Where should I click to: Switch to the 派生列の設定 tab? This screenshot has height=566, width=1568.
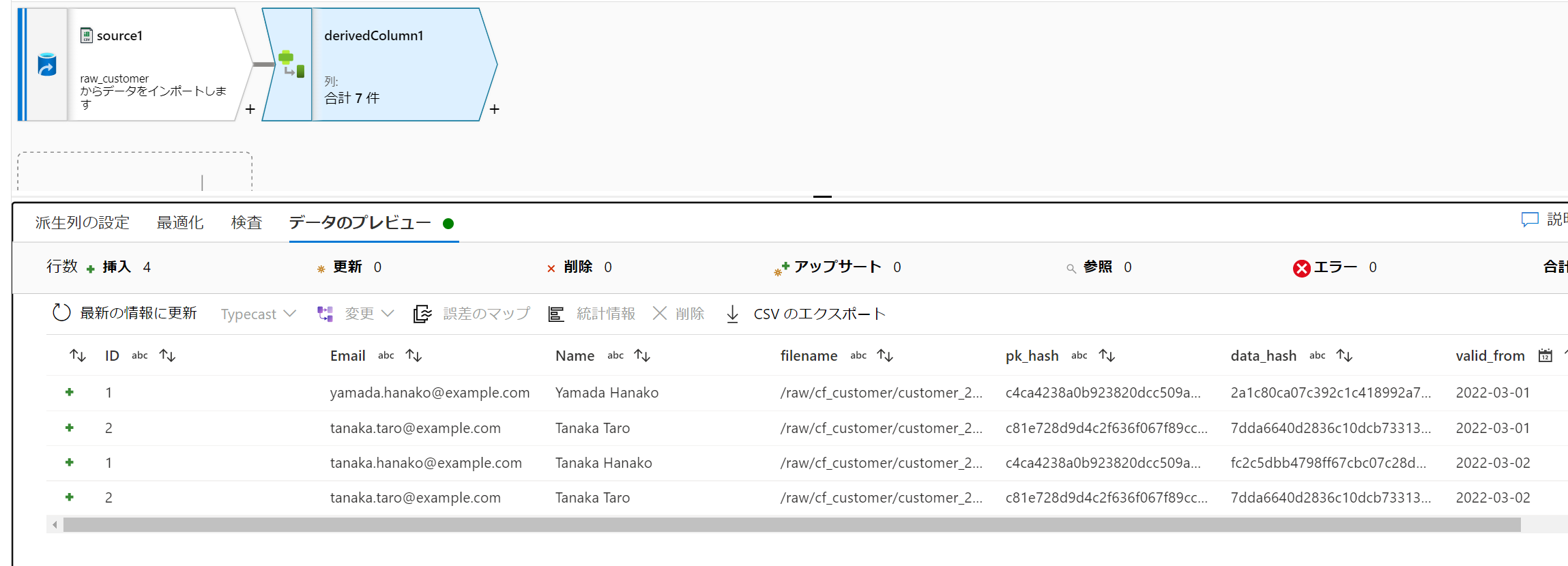82,222
